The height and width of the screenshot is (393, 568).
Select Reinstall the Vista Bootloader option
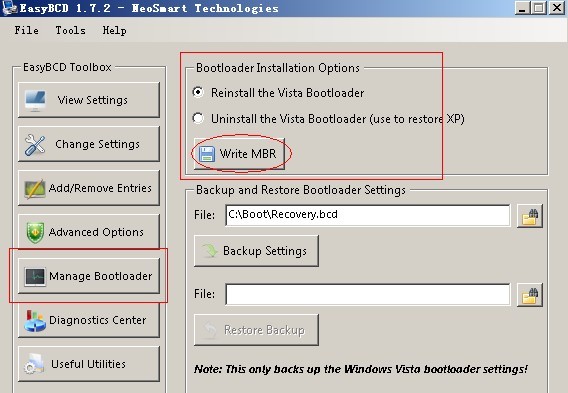click(198, 92)
